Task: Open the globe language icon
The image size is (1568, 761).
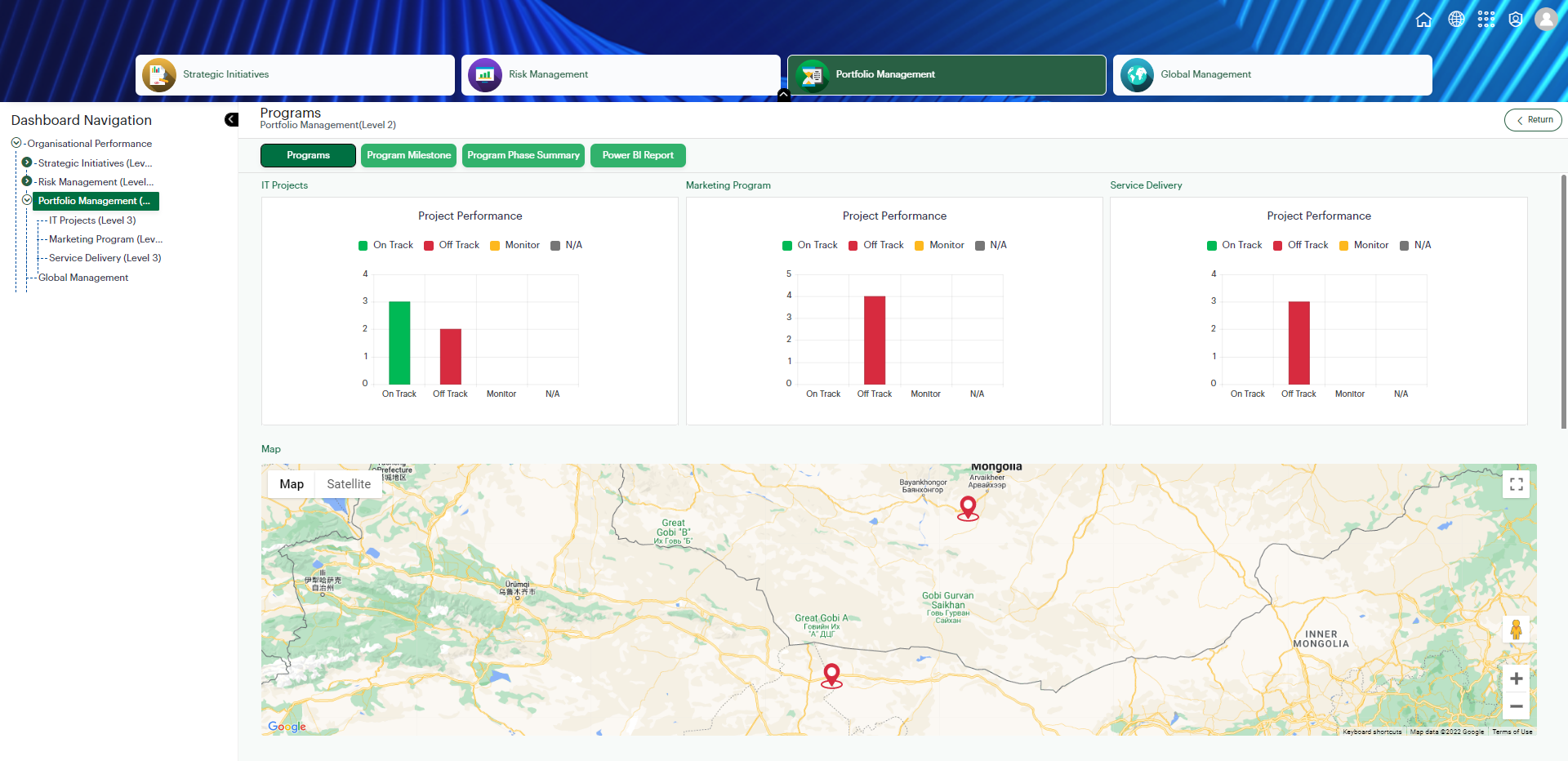Action: pyautogui.click(x=1455, y=20)
